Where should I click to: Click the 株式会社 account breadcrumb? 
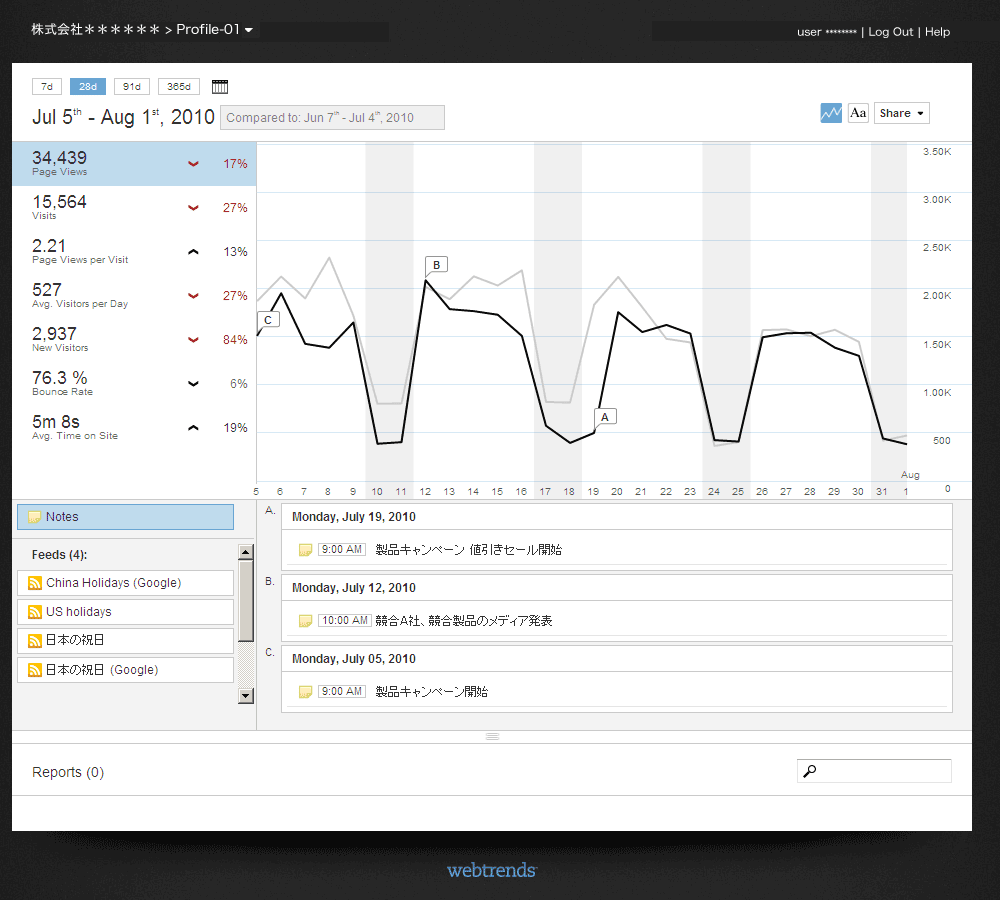pyautogui.click(x=96, y=29)
